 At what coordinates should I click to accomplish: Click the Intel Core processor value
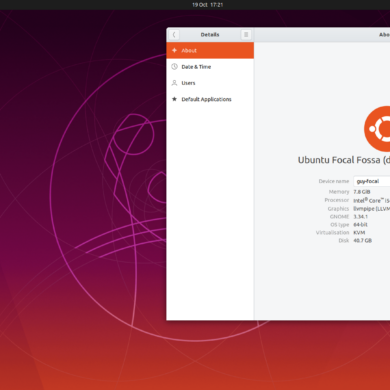tap(372, 200)
